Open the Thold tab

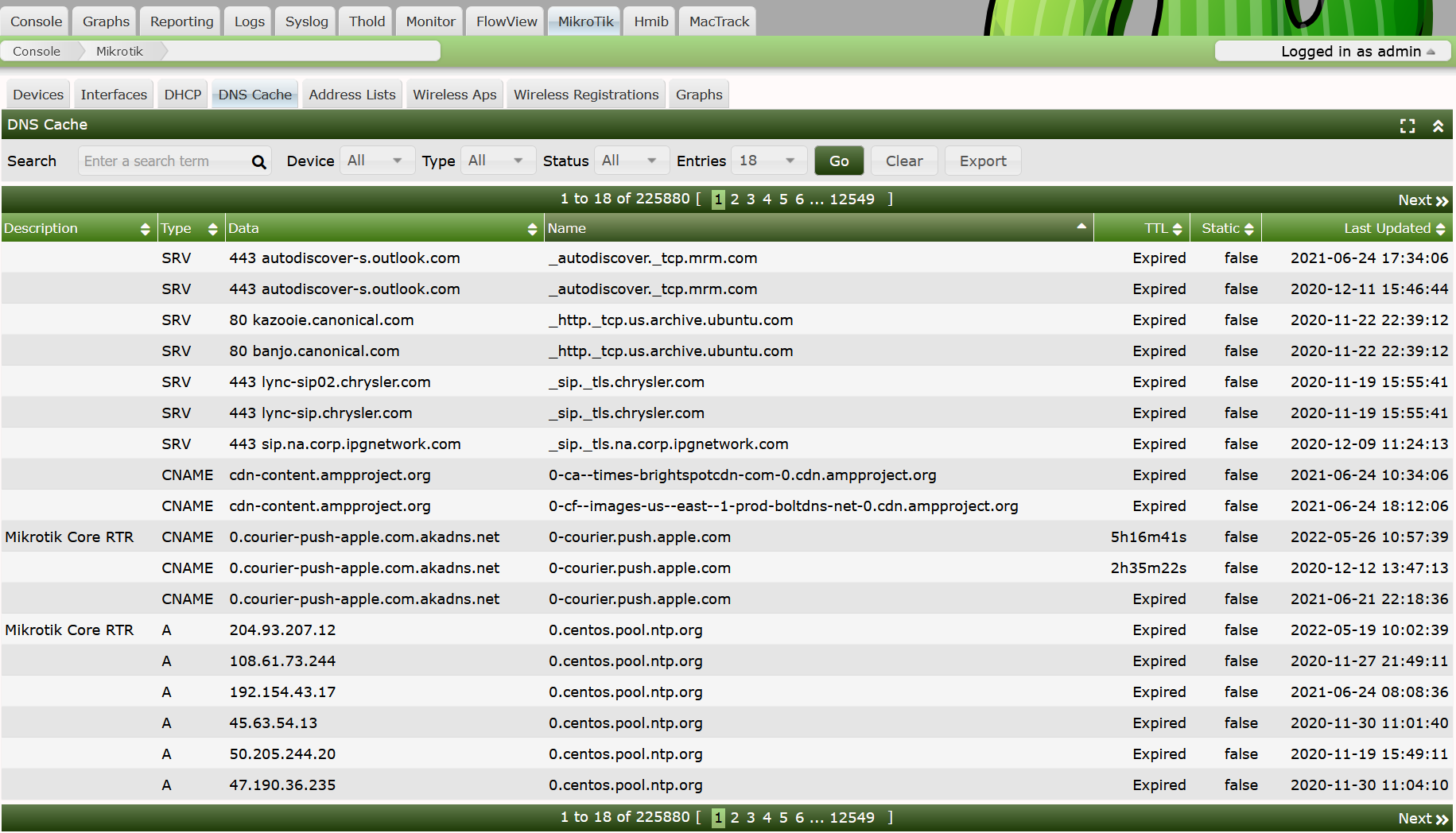[x=367, y=21]
